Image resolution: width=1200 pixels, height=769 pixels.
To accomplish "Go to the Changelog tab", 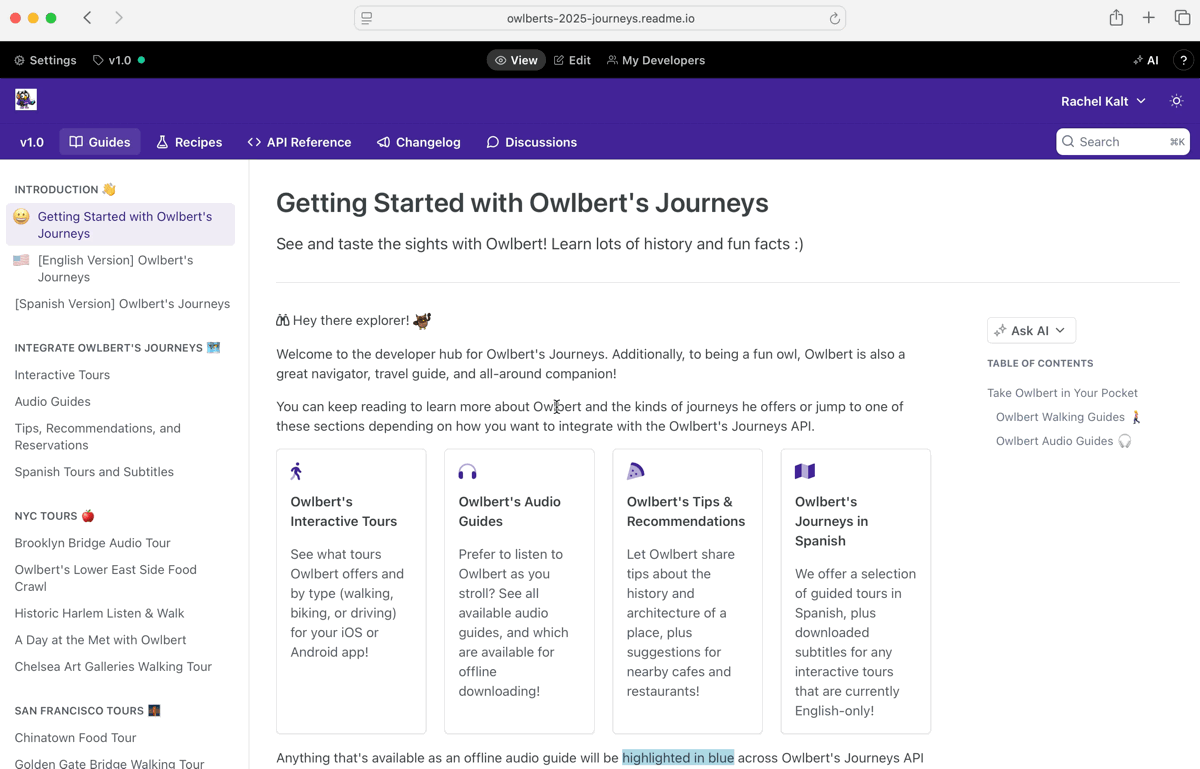I will tap(418, 142).
